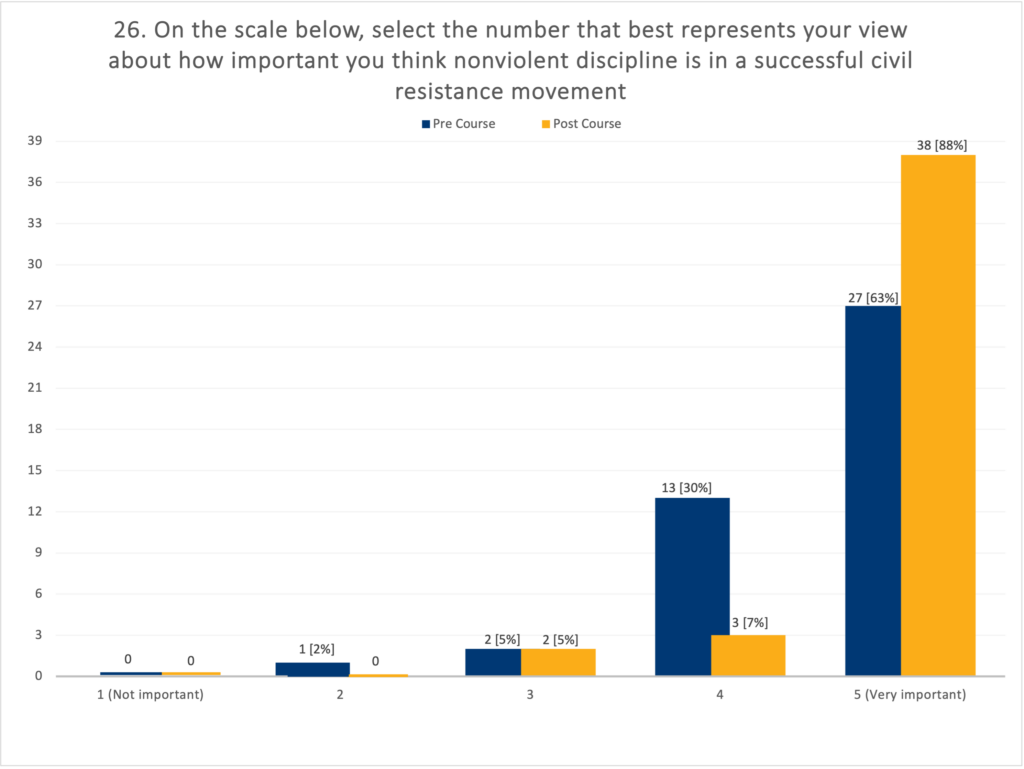Screen dimensions: 1024x769
Task: Click the 13 [30%] data label
Action: [686, 488]
